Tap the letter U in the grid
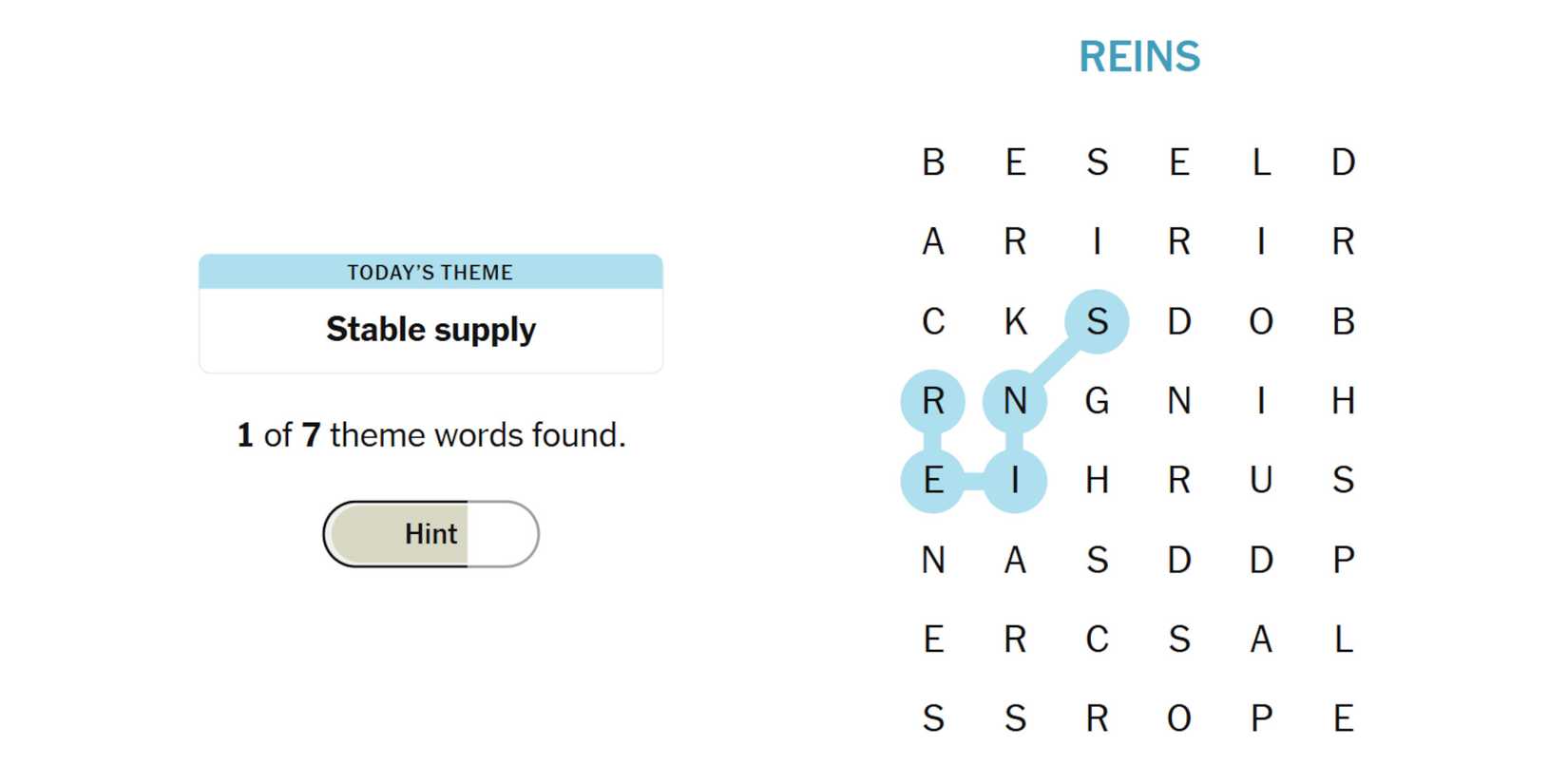The width and height of the screenshot is (1568, 784). [1261, 481]
